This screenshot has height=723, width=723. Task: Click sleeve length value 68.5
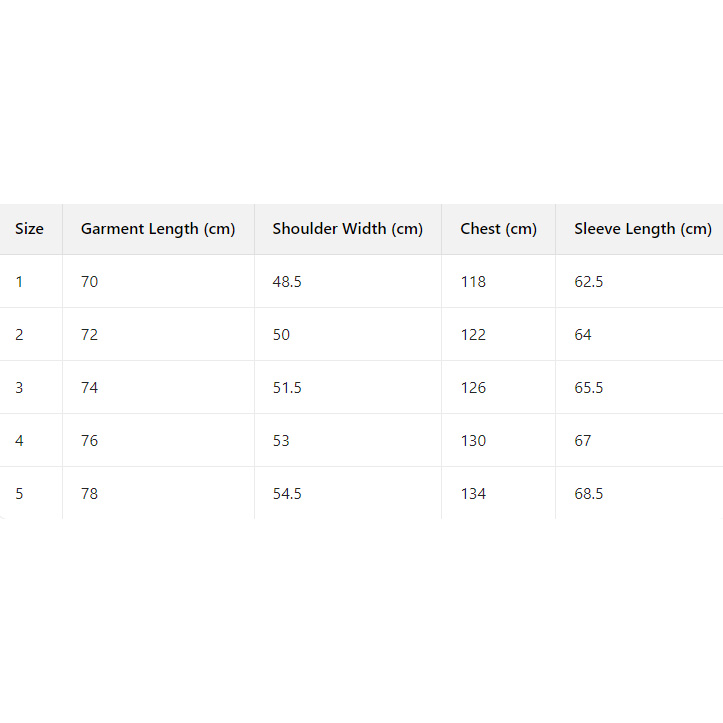(589, 494)
